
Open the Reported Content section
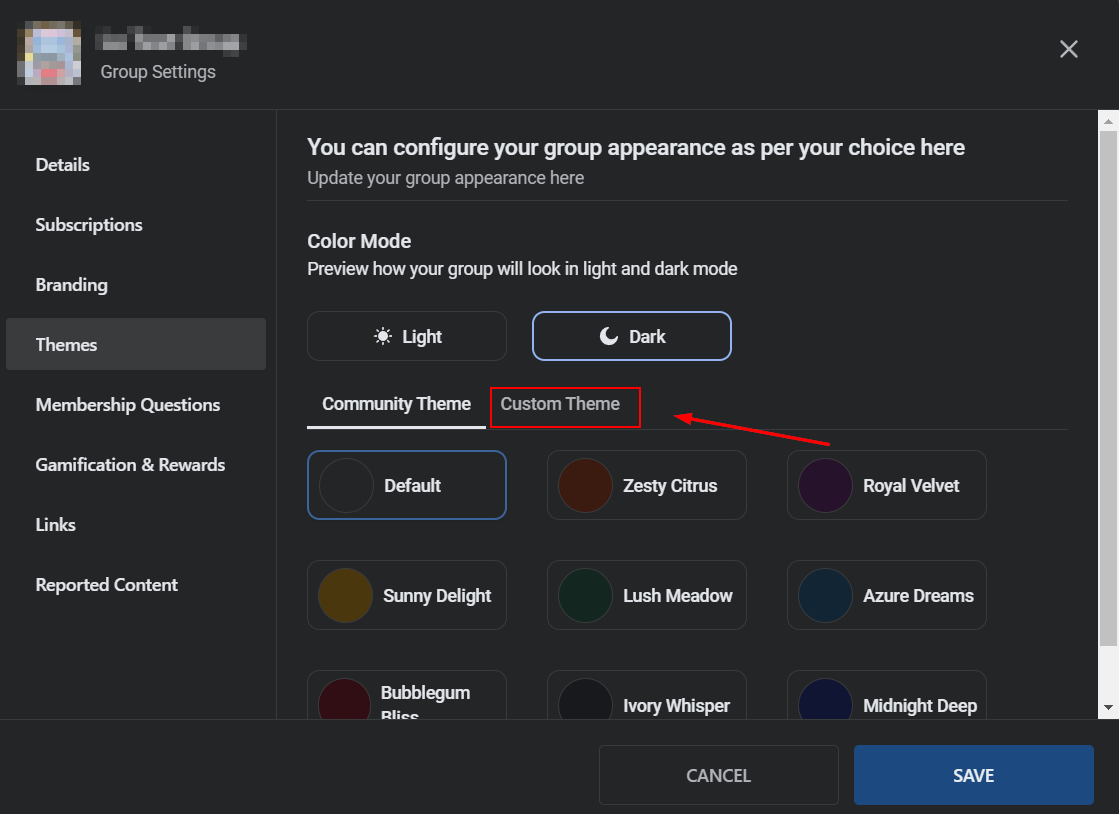[x=107, y=585]
